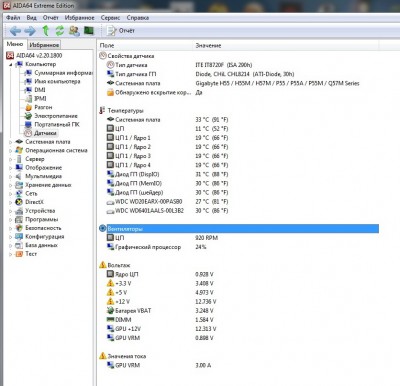Expand the Мультимедиа tree node
Image resolution: width=400 pixels, height=386 pixels.
coord(10,177)
